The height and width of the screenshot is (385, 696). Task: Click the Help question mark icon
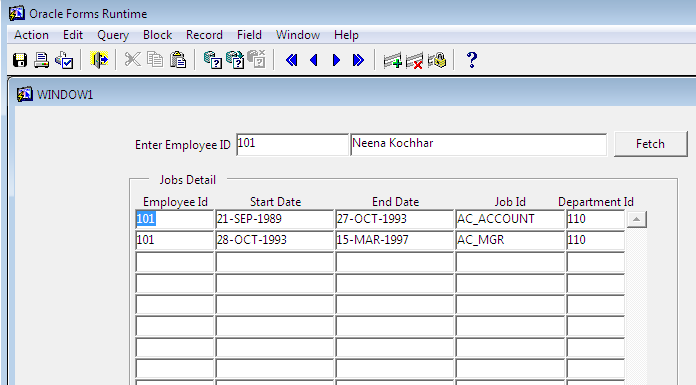472,60
